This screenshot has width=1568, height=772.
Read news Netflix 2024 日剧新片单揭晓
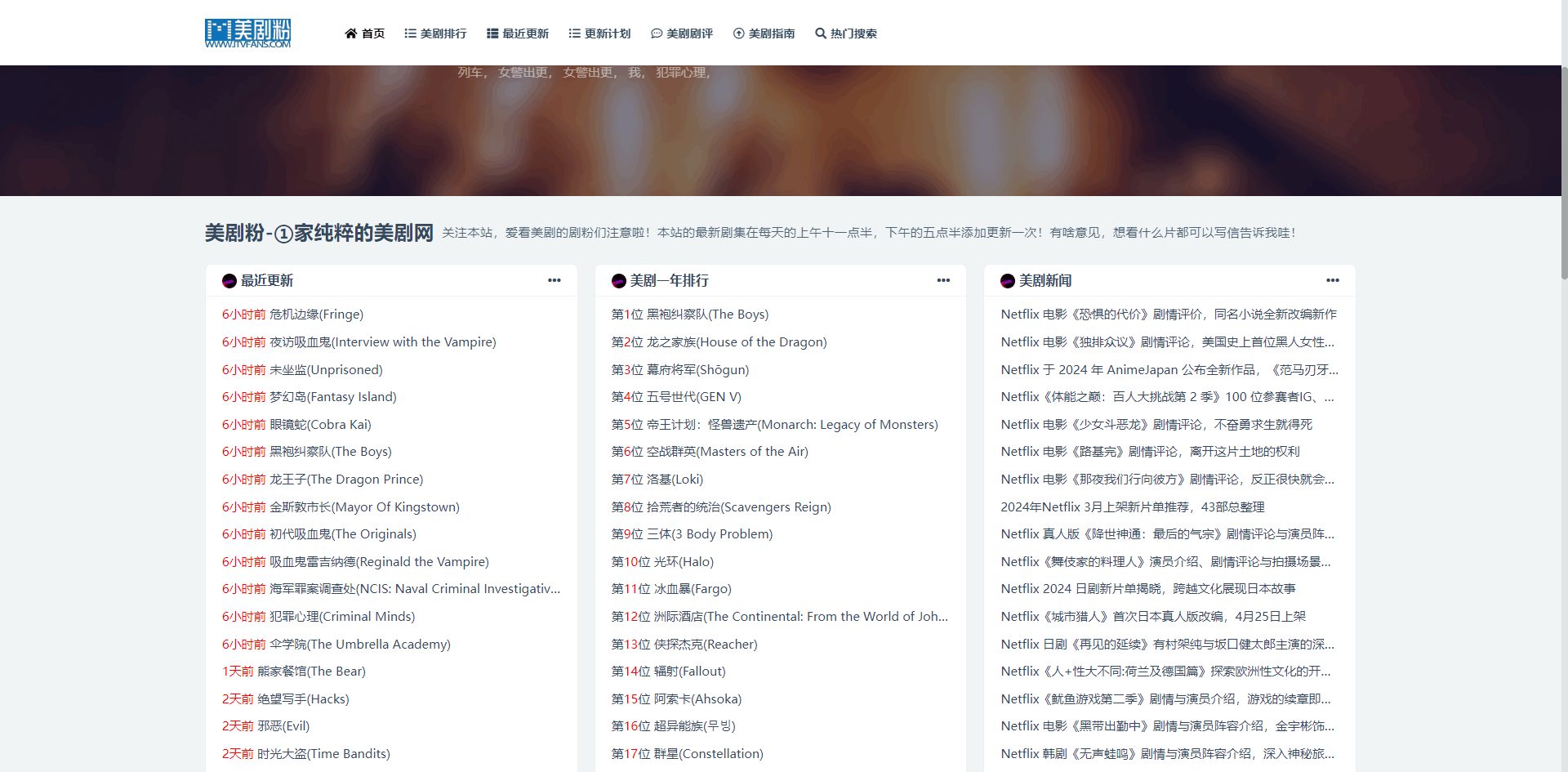coord(1148,589)
